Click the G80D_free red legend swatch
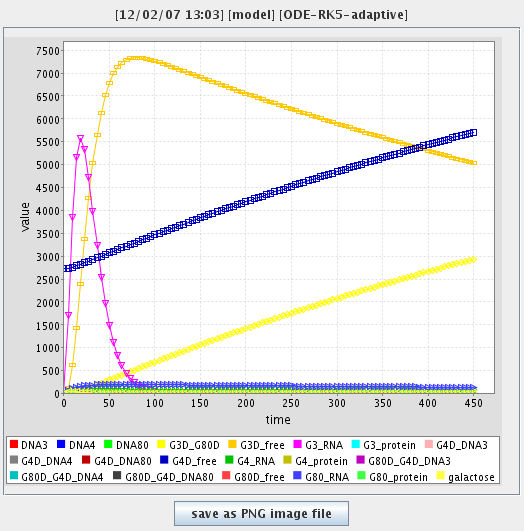Screen dimensions: 524x531 point(226,475)
